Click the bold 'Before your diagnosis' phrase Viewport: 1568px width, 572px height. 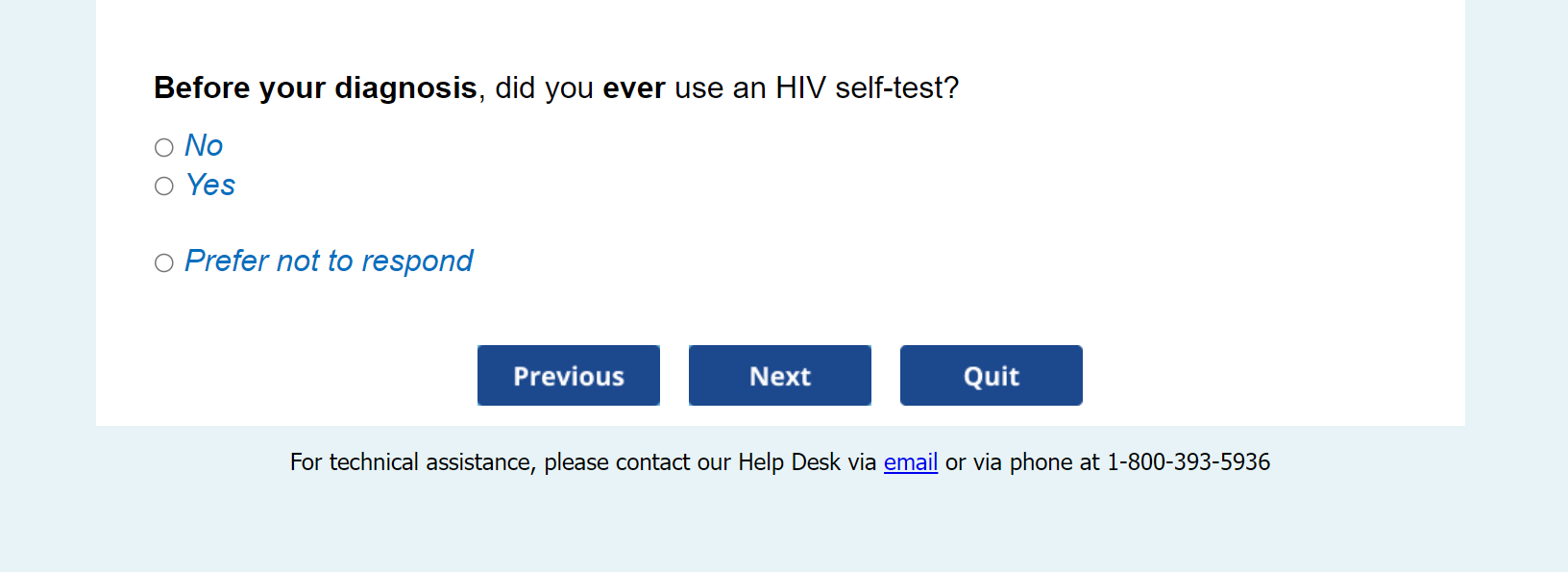click(315, 88)
